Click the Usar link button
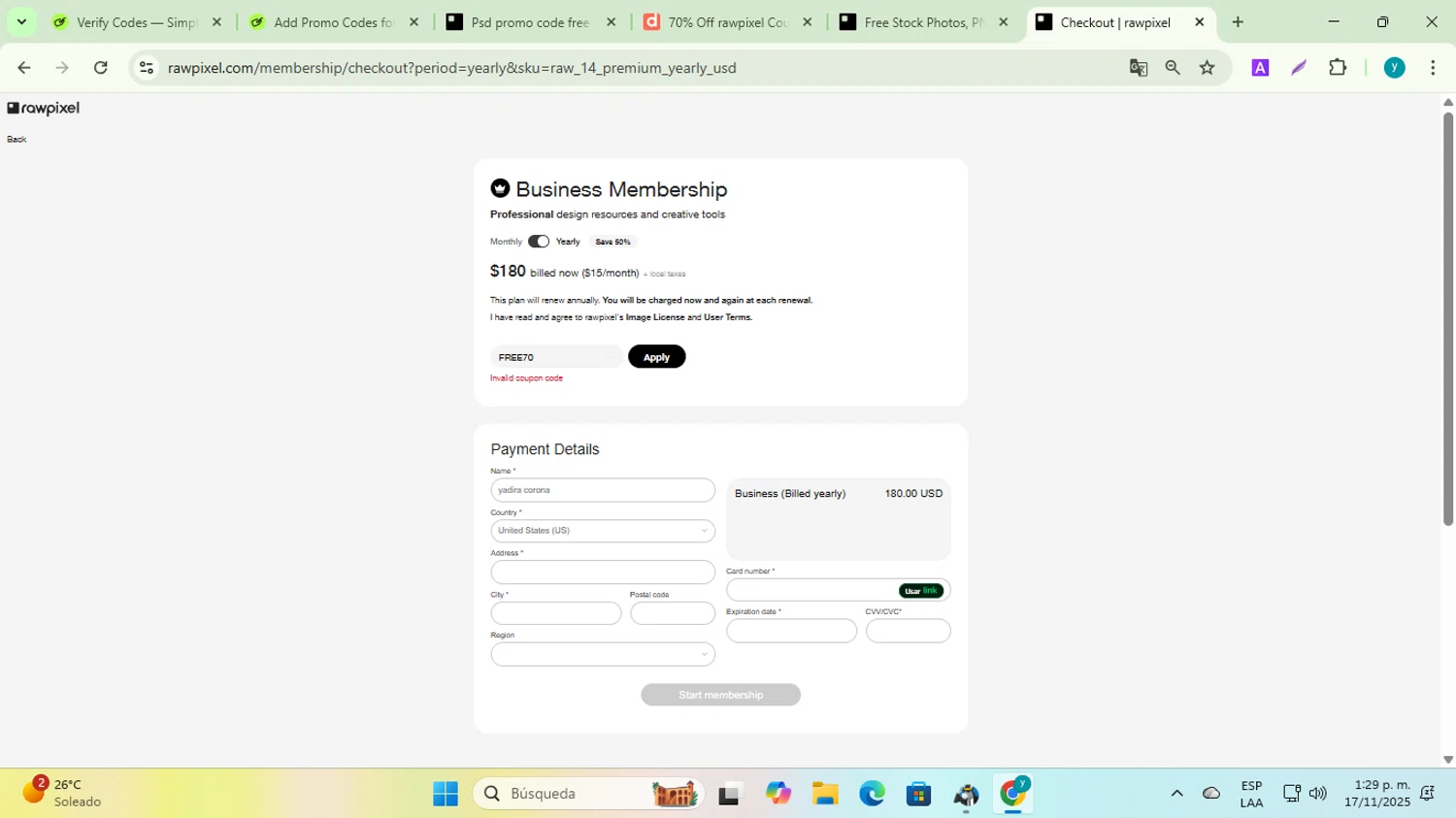 pyautogui.click(x=921, y=591)
